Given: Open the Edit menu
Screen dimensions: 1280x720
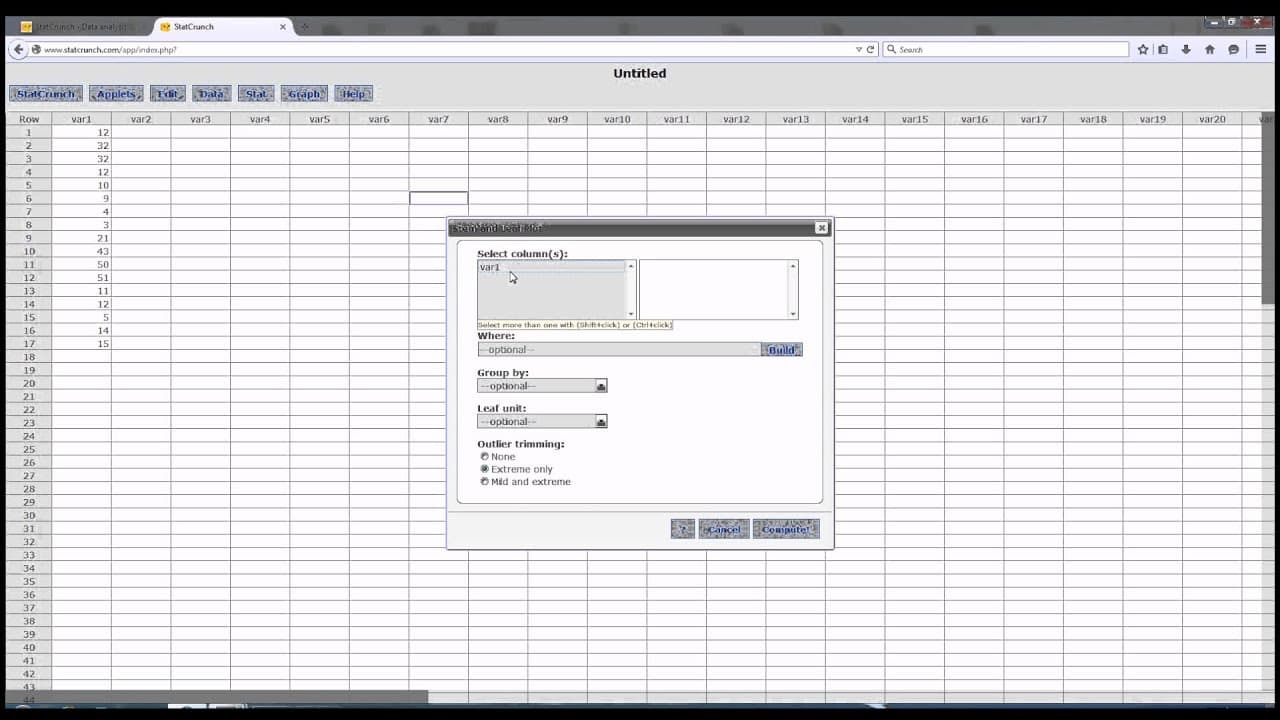Looking at the screenshot, I should pos(168,94).
